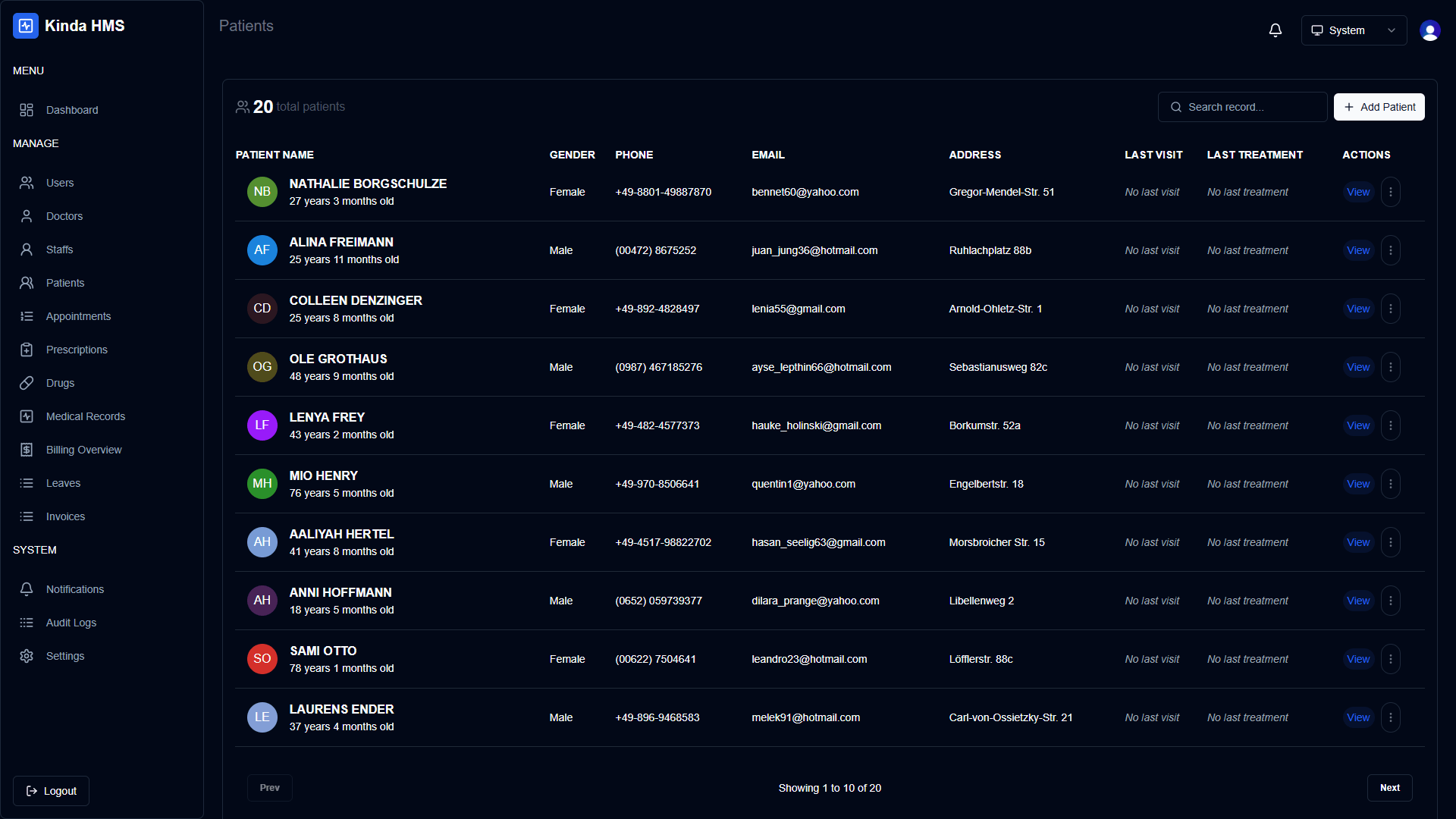The width and height of the screenshot is (1456, 819).
Task: Open Settings gear in sidebar
Action: tap(27, 656)
